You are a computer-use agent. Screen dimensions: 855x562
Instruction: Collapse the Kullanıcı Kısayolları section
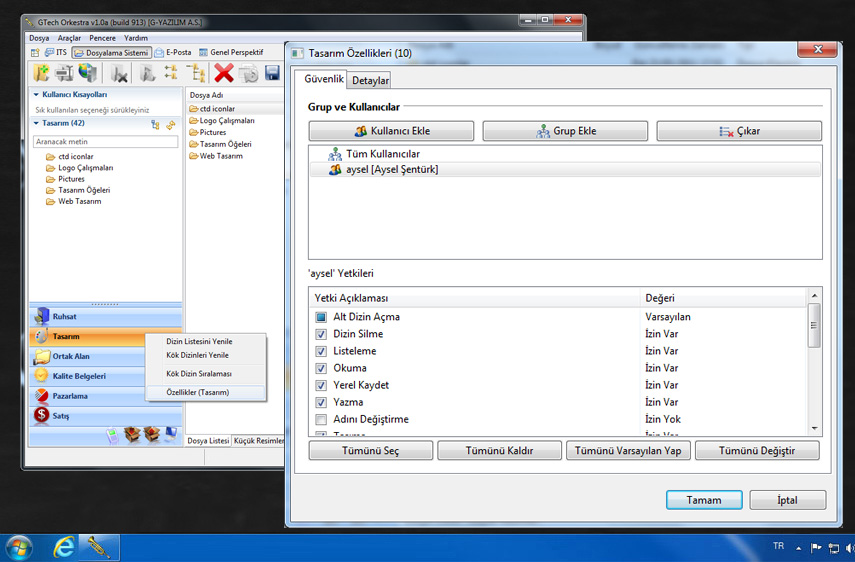click(x=37, y=95)
